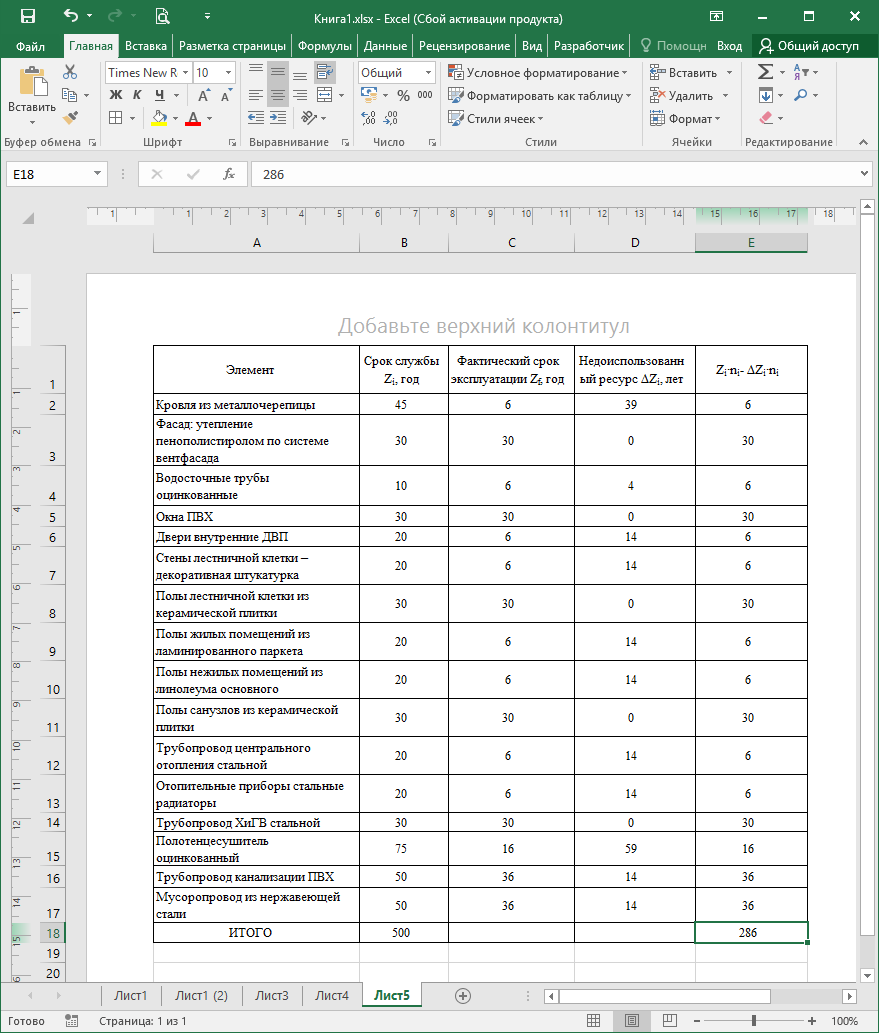The height and width of the screenshot is (1033, 879).
Task: Apply percent style to the cell
Action: point(404,96)
